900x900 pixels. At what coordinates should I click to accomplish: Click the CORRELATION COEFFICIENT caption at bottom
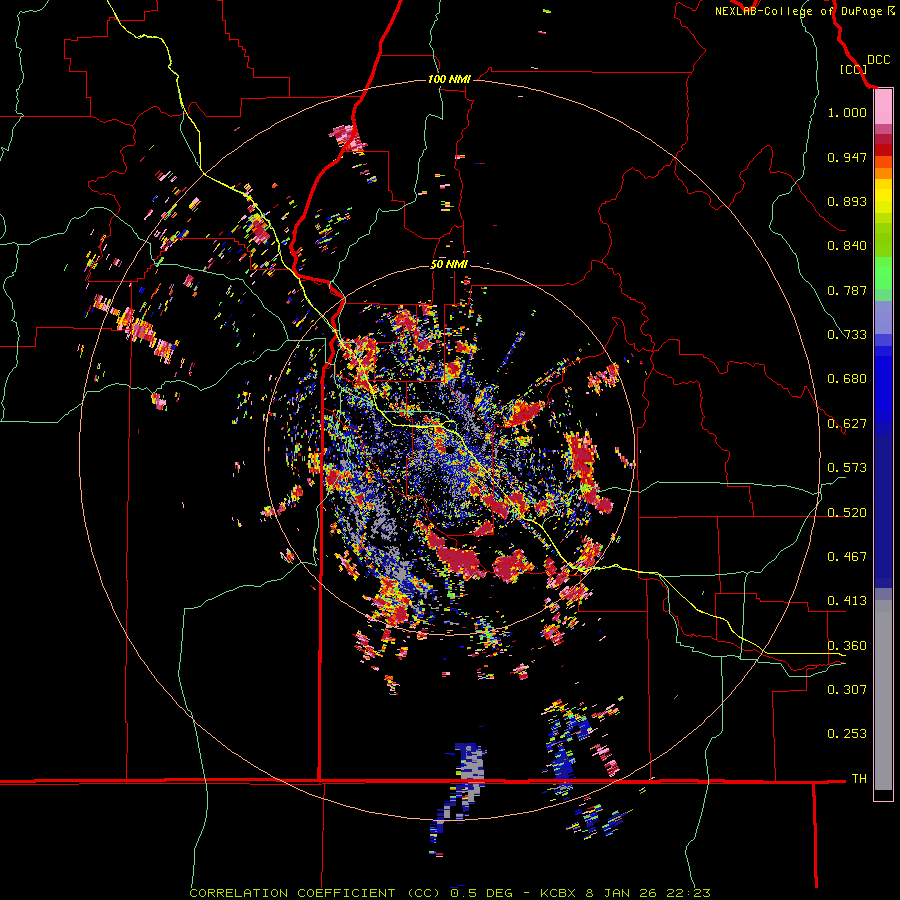[450, 893]
